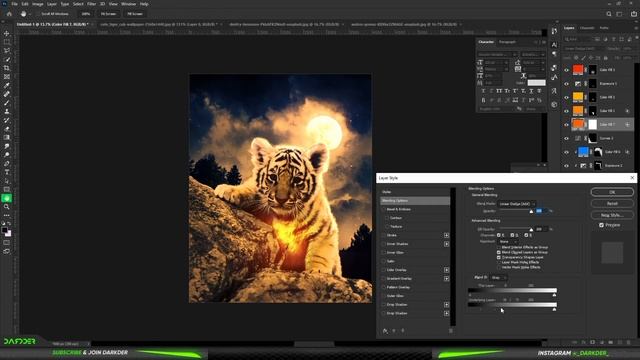The height and width of the screenshot is (360, 640).
Task: Click All Caps icon in Character panel
Action: tap(499, 91)
